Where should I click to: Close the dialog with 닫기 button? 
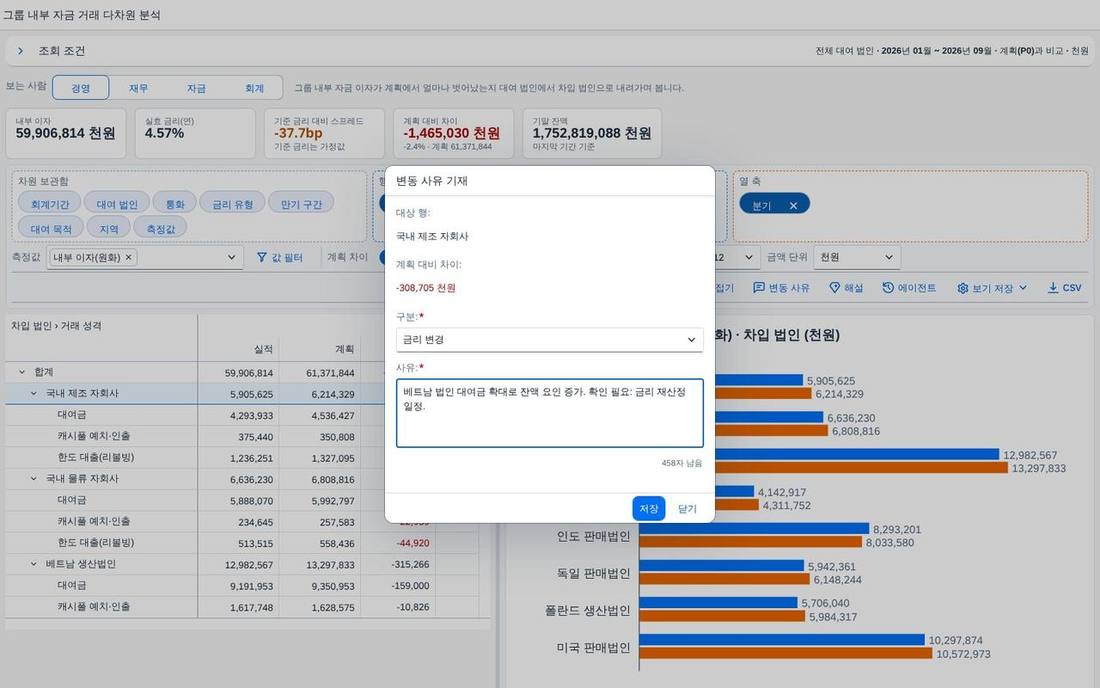pyautogui.click(x=688, y=508)
